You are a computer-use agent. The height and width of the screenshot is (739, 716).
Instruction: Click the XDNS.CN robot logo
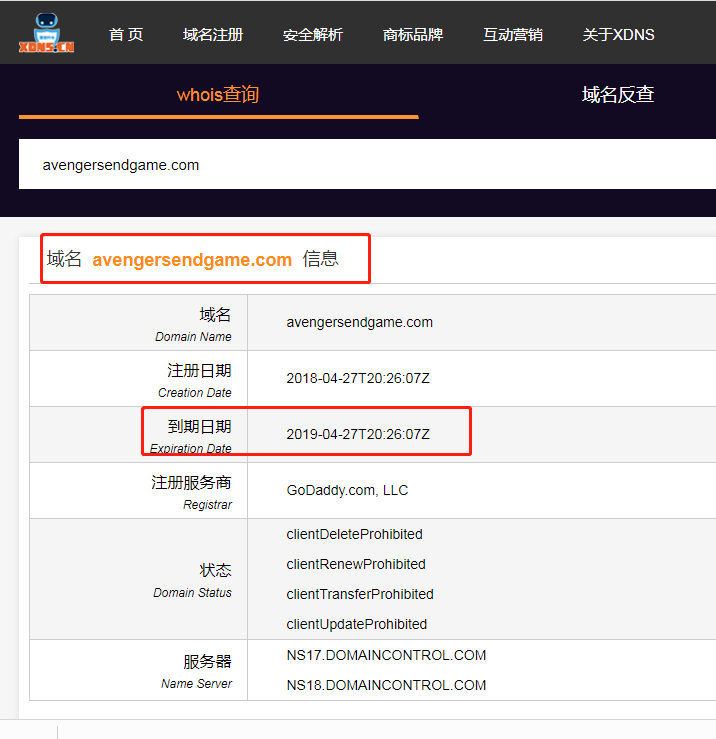(47, 33)
